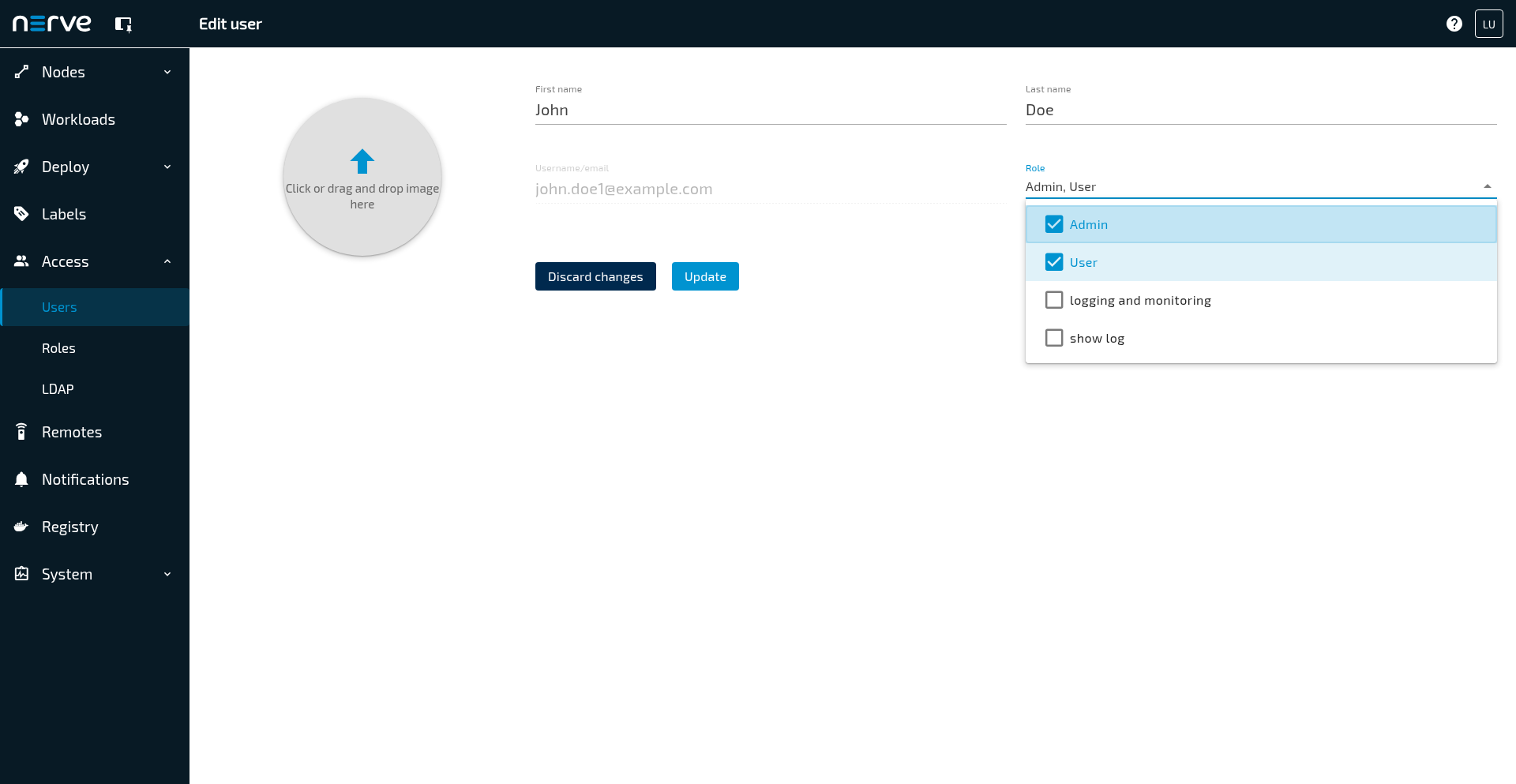
Task: Open the help question mark icon
Action: pyautogui.click(x=1454, y=24)
